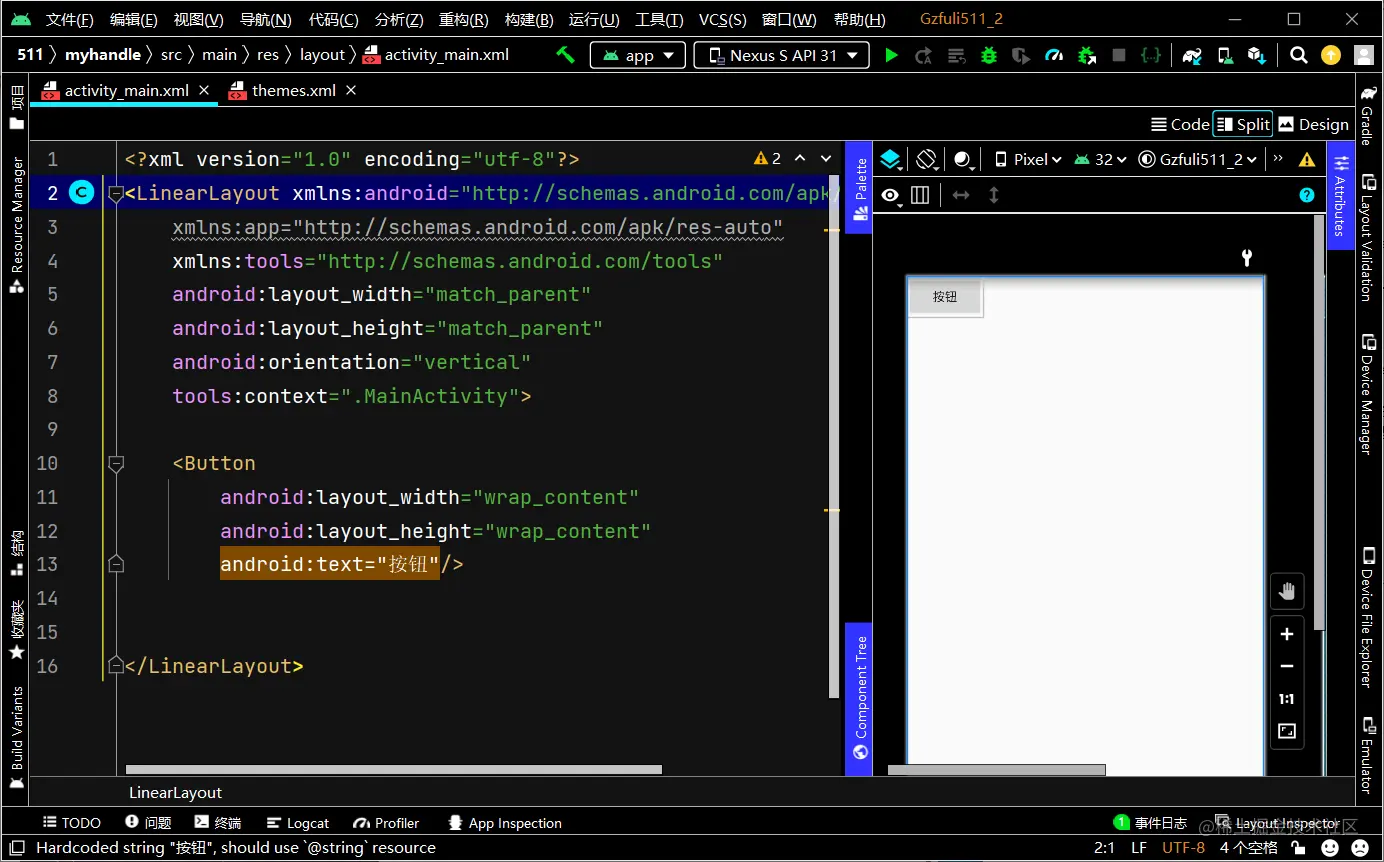Open the Android Profiler gauge icon

(x=1054, y=55)
